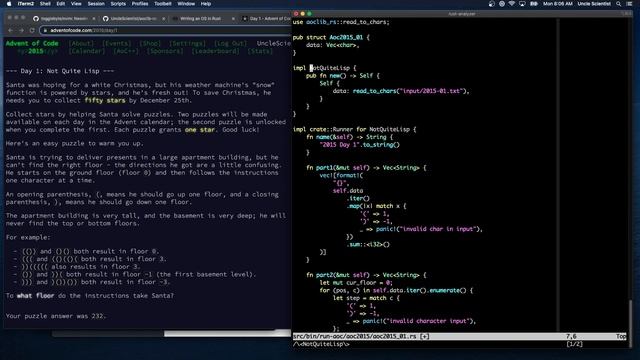
Task: Close the first GitHub browser tab
Action: coord(94,19)
